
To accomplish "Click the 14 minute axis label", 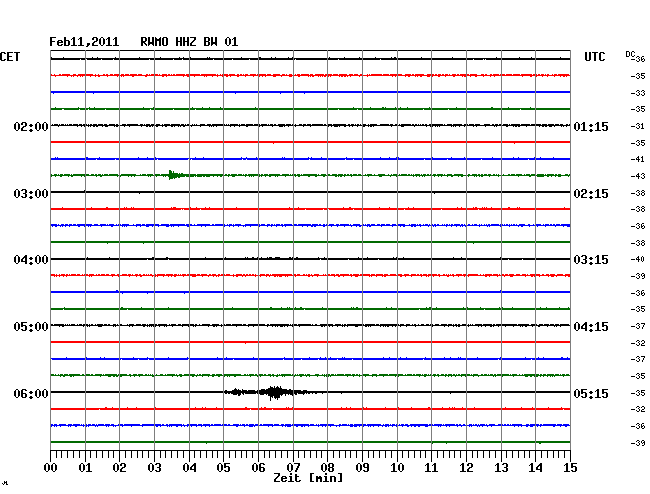I will tap(535, 468).
